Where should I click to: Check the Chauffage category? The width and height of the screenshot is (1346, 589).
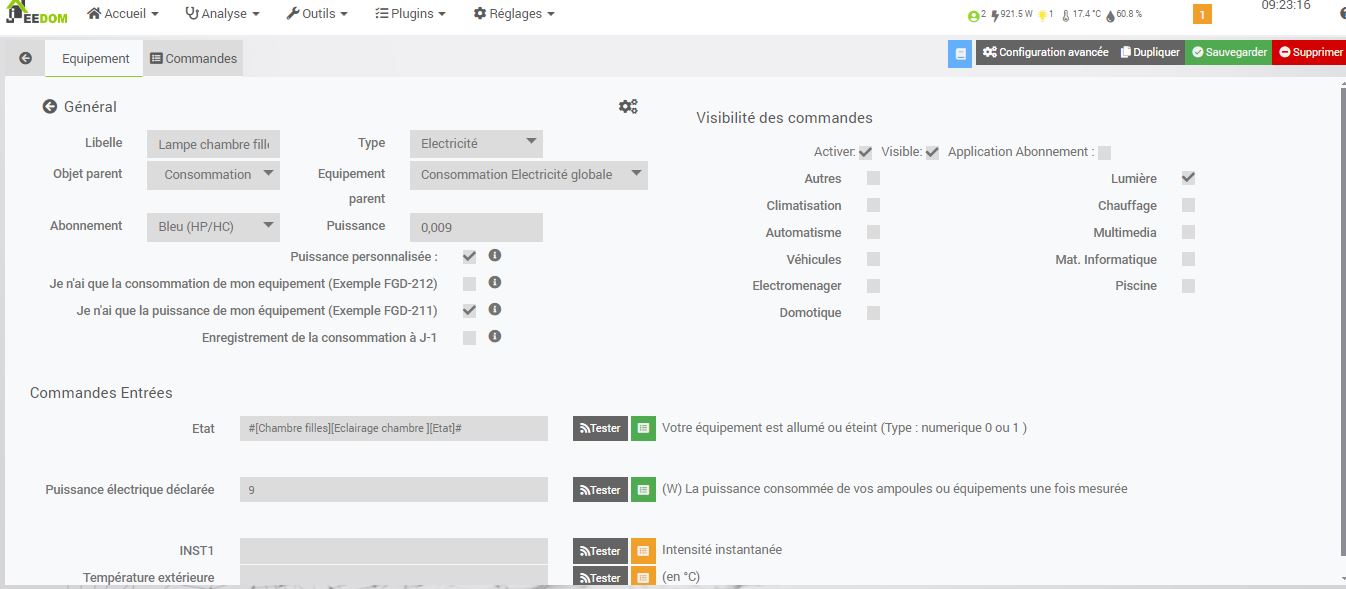click(x=1188, y=205)
